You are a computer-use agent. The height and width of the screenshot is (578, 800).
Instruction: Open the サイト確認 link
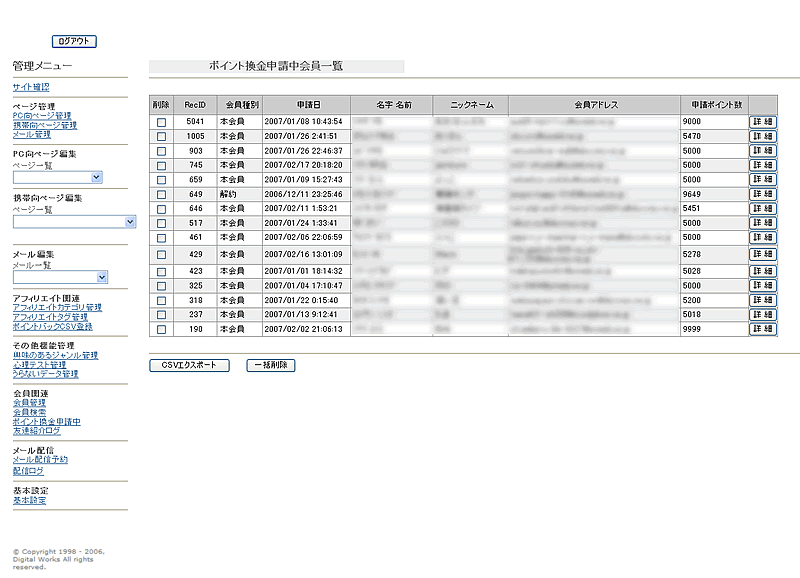point(31,87)
